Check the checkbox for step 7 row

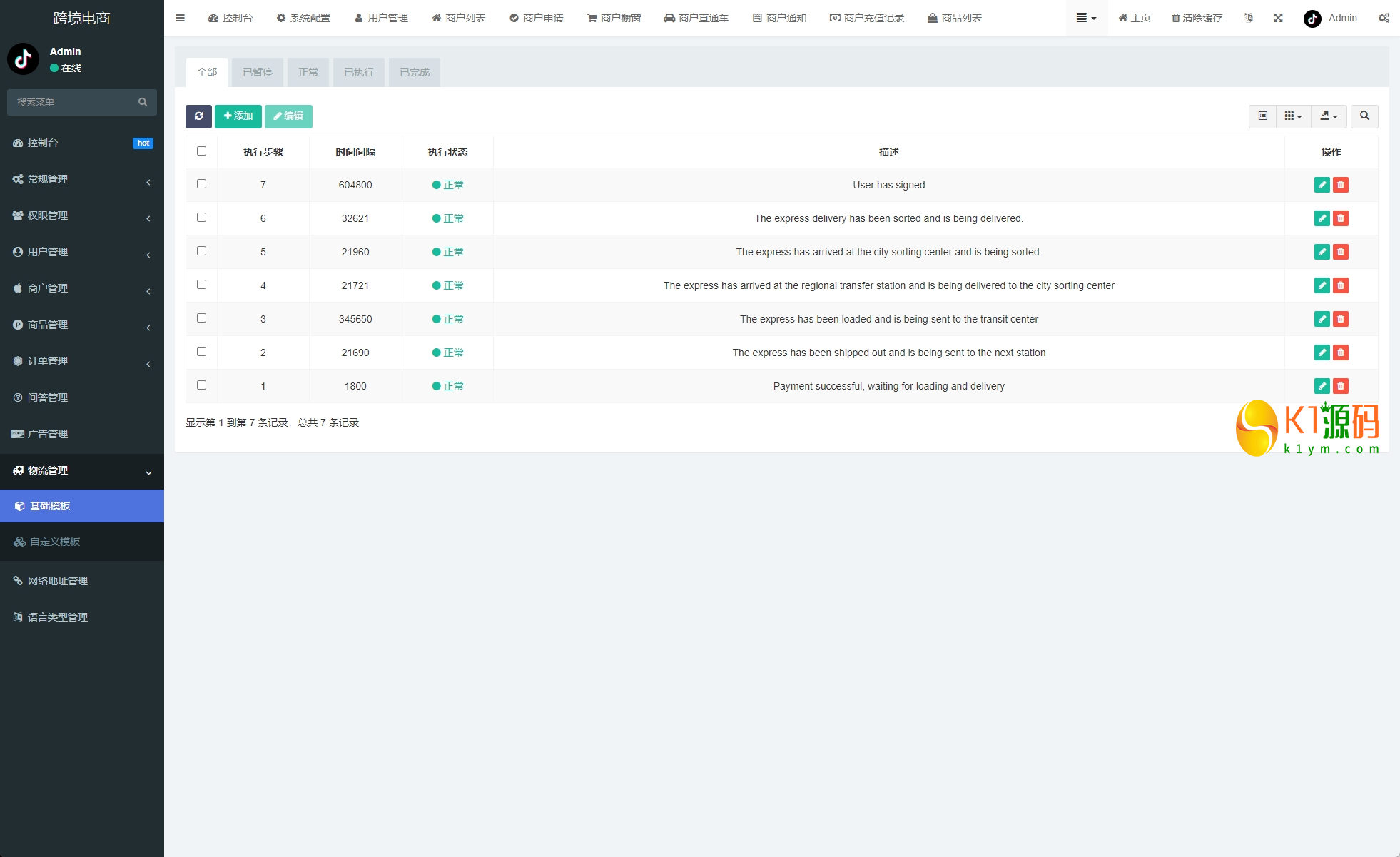point(201,184)
